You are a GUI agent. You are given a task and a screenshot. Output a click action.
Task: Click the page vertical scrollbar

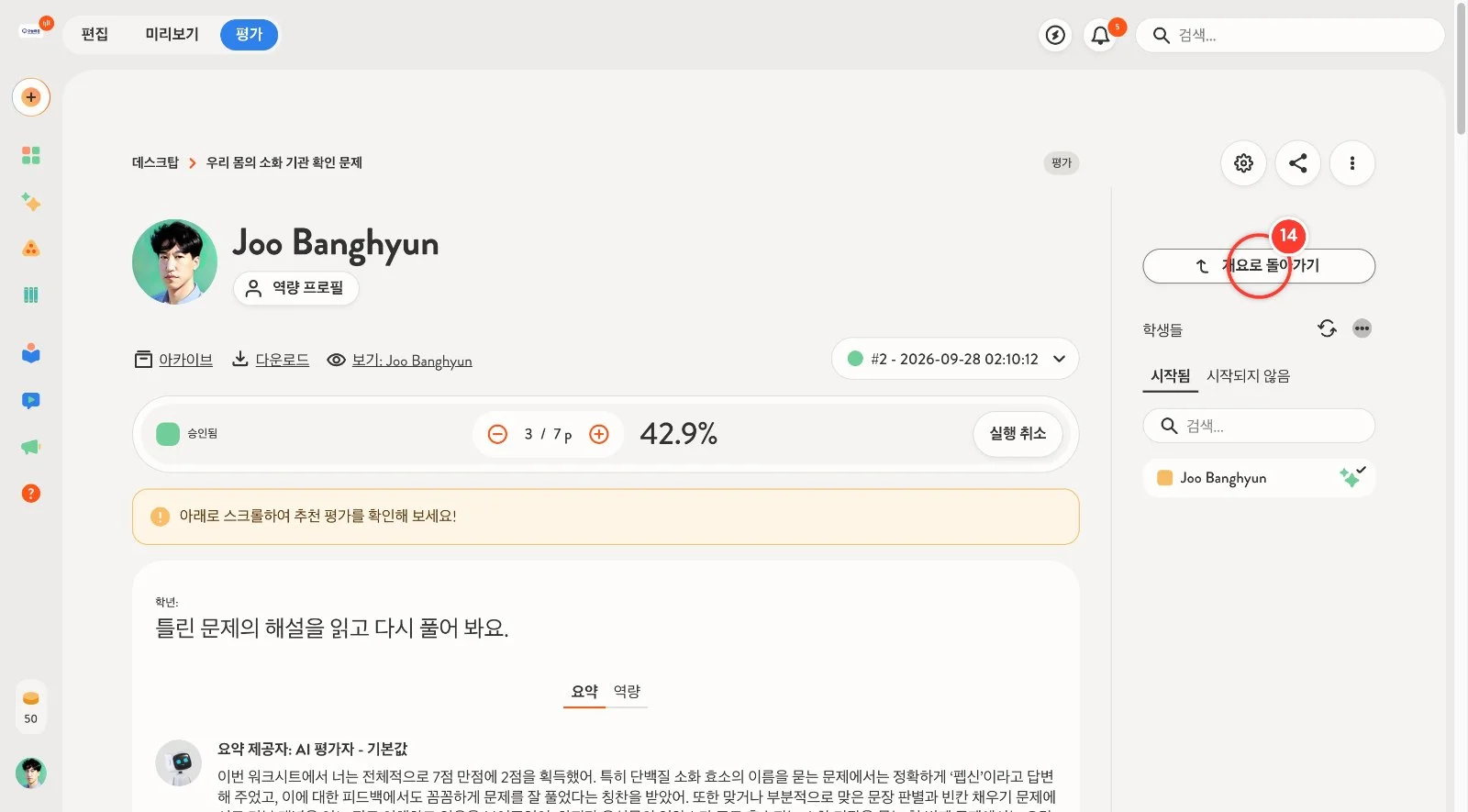tap(1461, 70)
